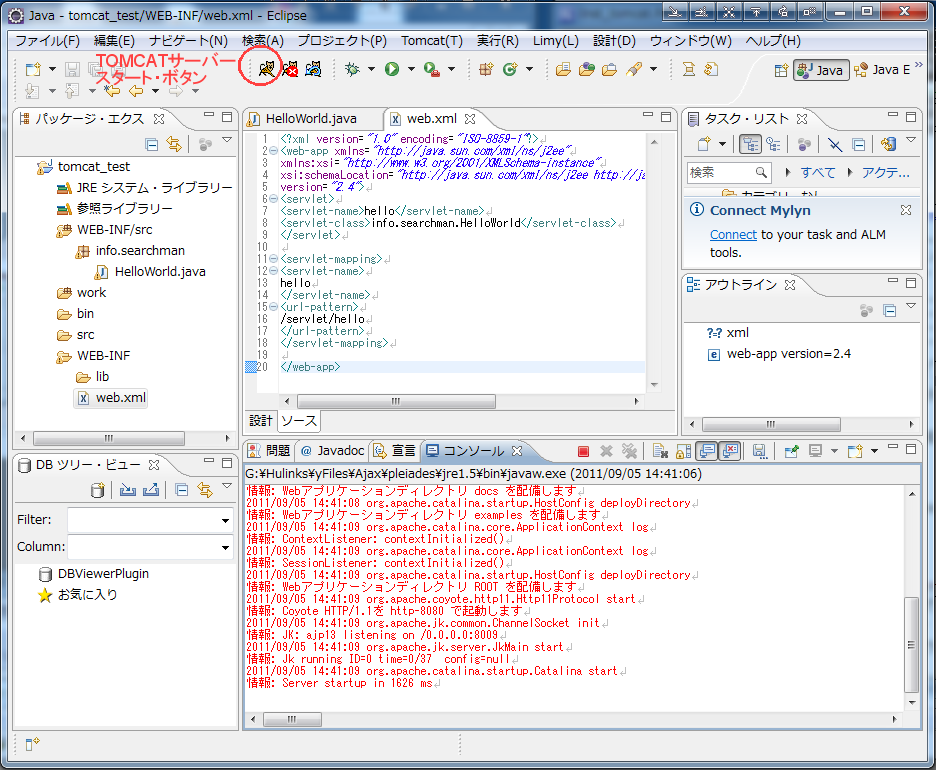Open the Tomcat(T) menu
Viewport: 936px width, 770px height.
(x=432, y=41)
